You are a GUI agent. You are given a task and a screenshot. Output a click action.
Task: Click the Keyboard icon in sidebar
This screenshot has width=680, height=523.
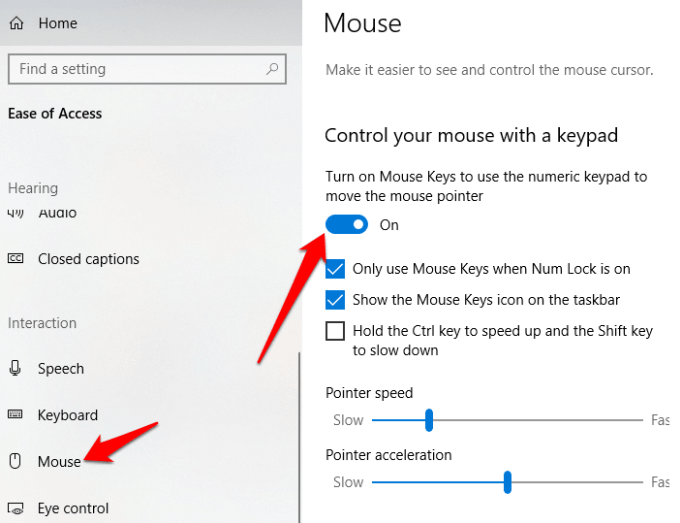click(16, 415)
